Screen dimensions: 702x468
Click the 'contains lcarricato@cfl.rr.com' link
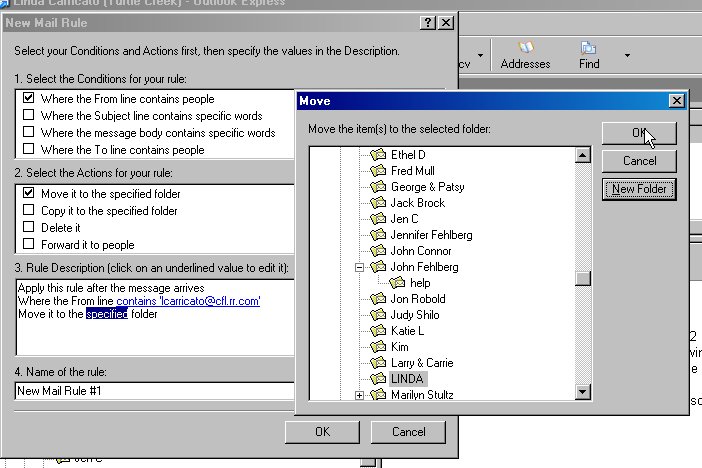pos(188,301)
